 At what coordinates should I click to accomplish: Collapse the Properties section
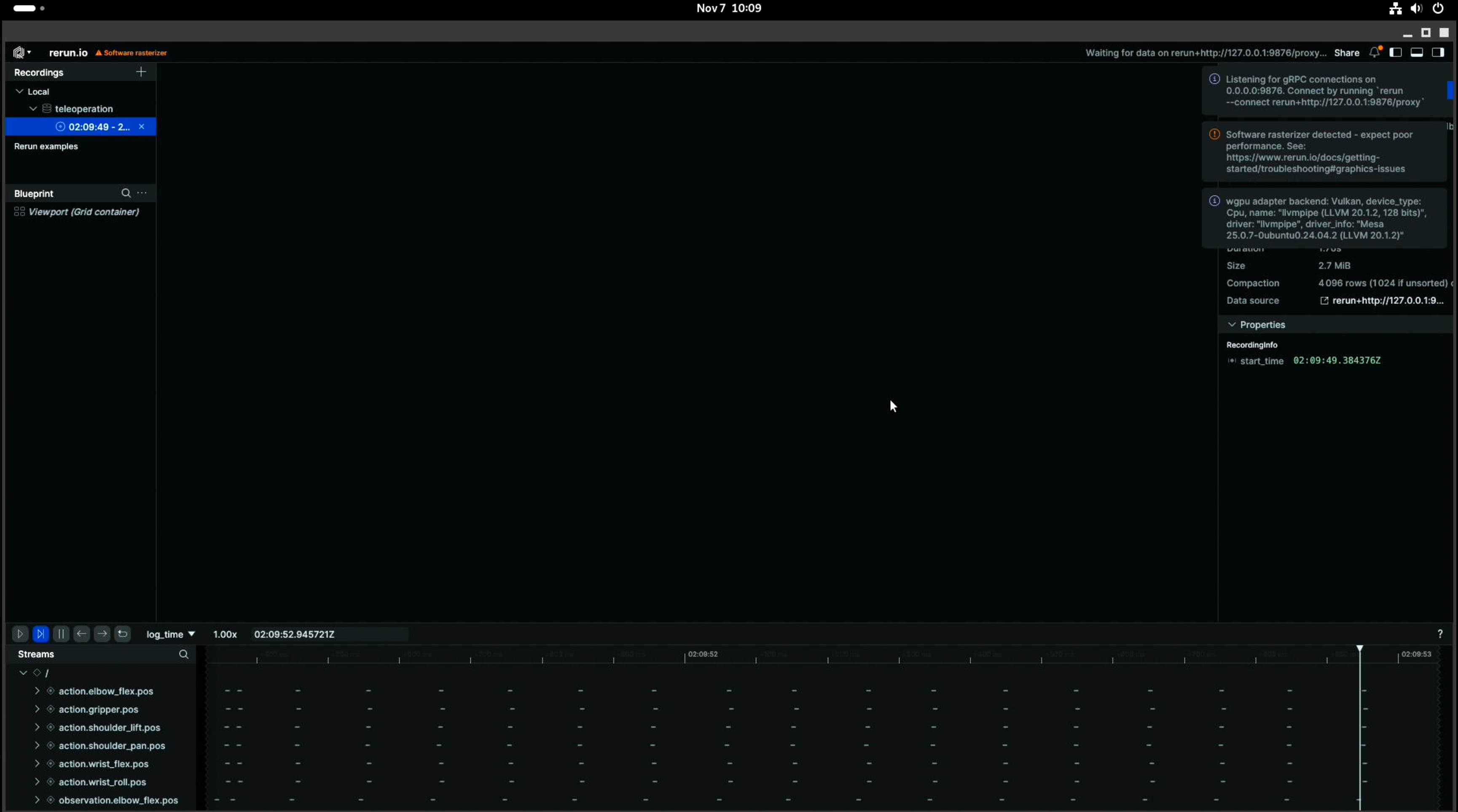pos(1232,325)
